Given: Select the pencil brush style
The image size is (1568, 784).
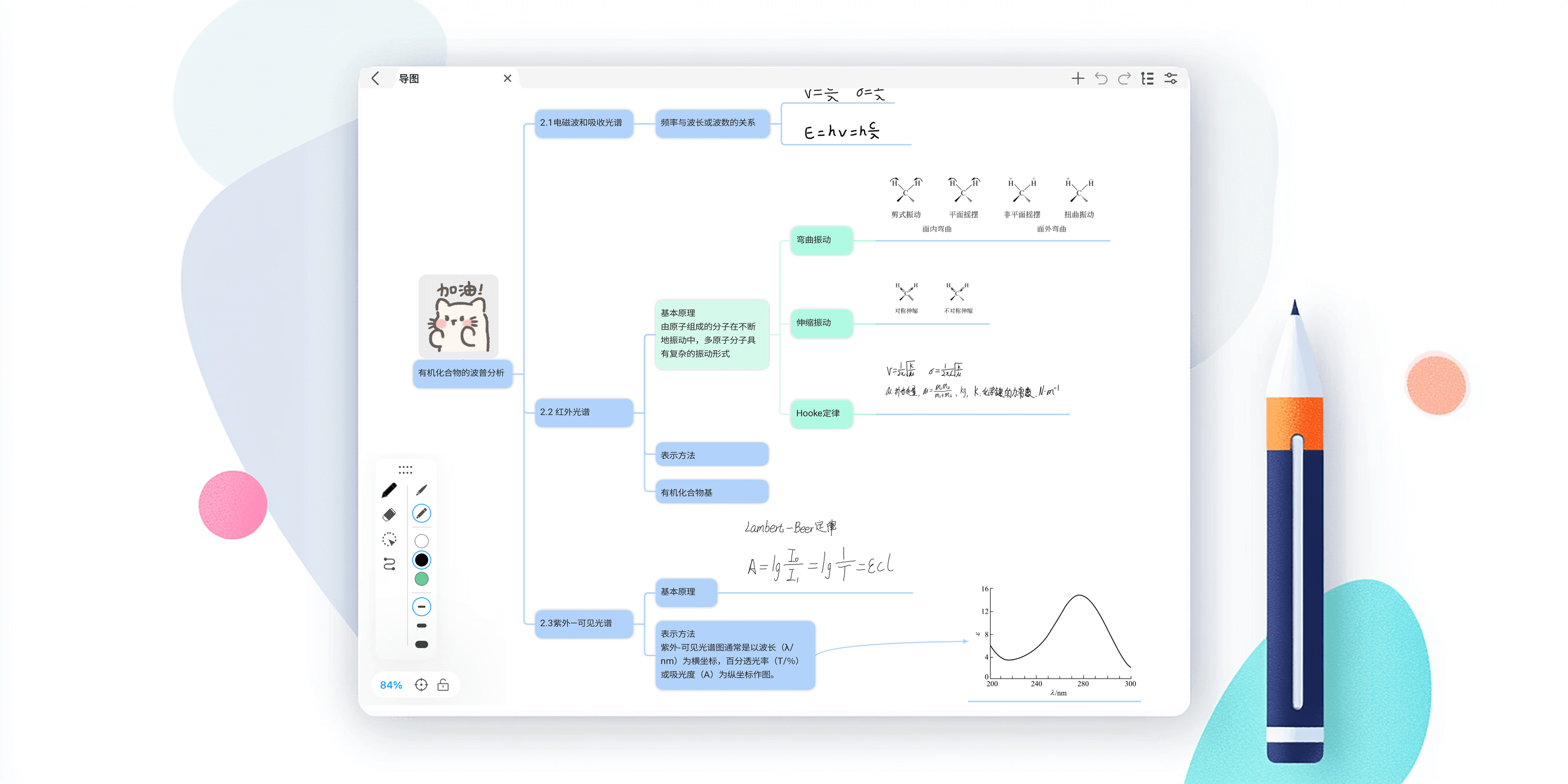Looking at the screenshot, I should point(421,513).
